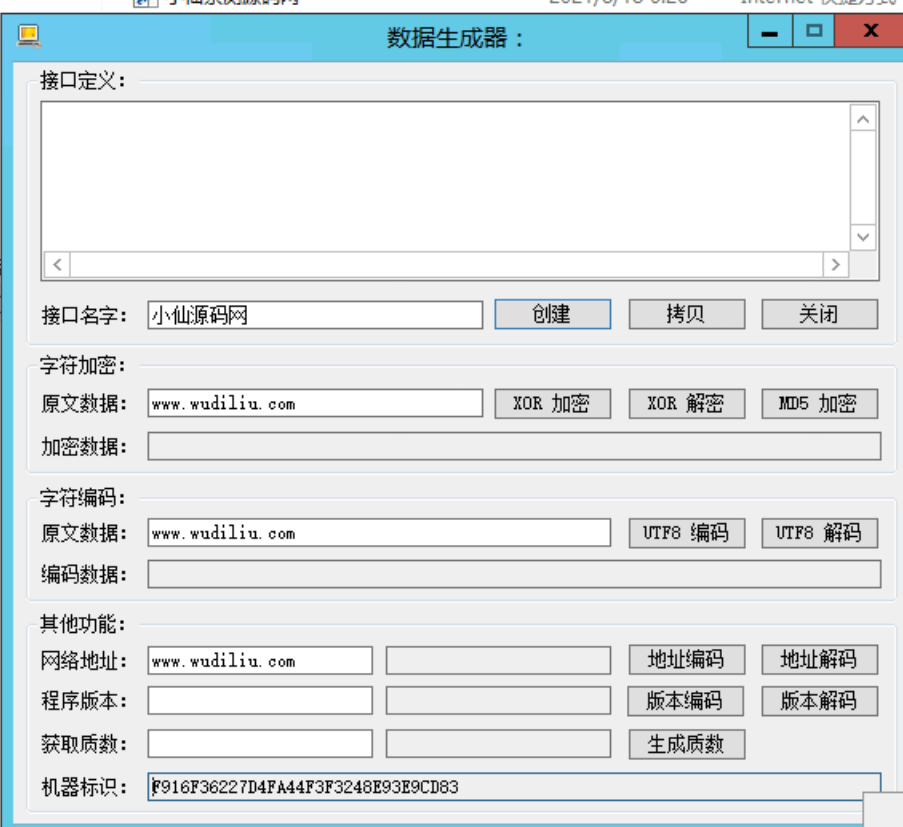
Task: Click the 机器标识 label
Action: tap(84, 787)
